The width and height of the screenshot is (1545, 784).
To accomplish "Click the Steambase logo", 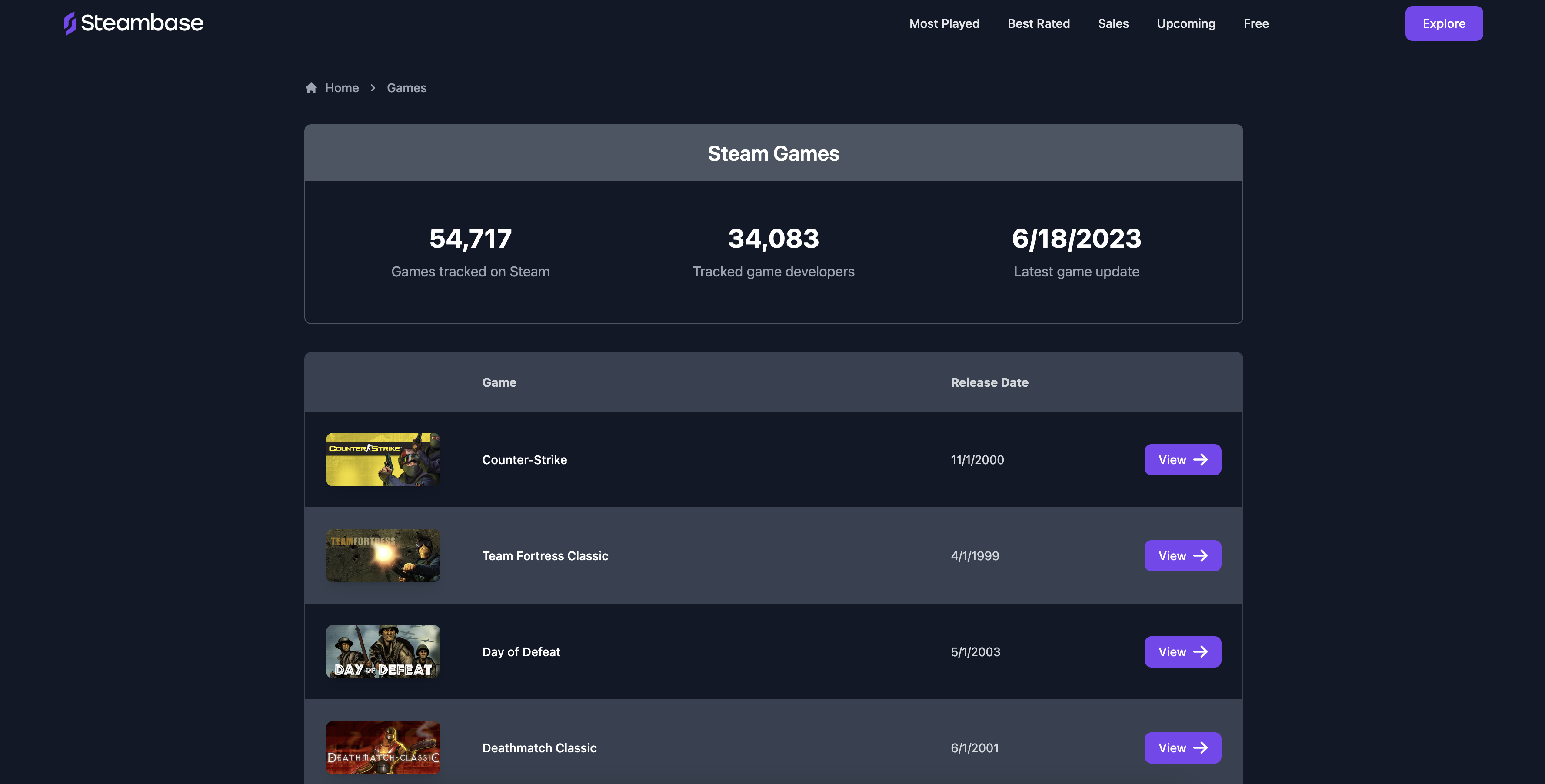I will (x=134, y=23).
